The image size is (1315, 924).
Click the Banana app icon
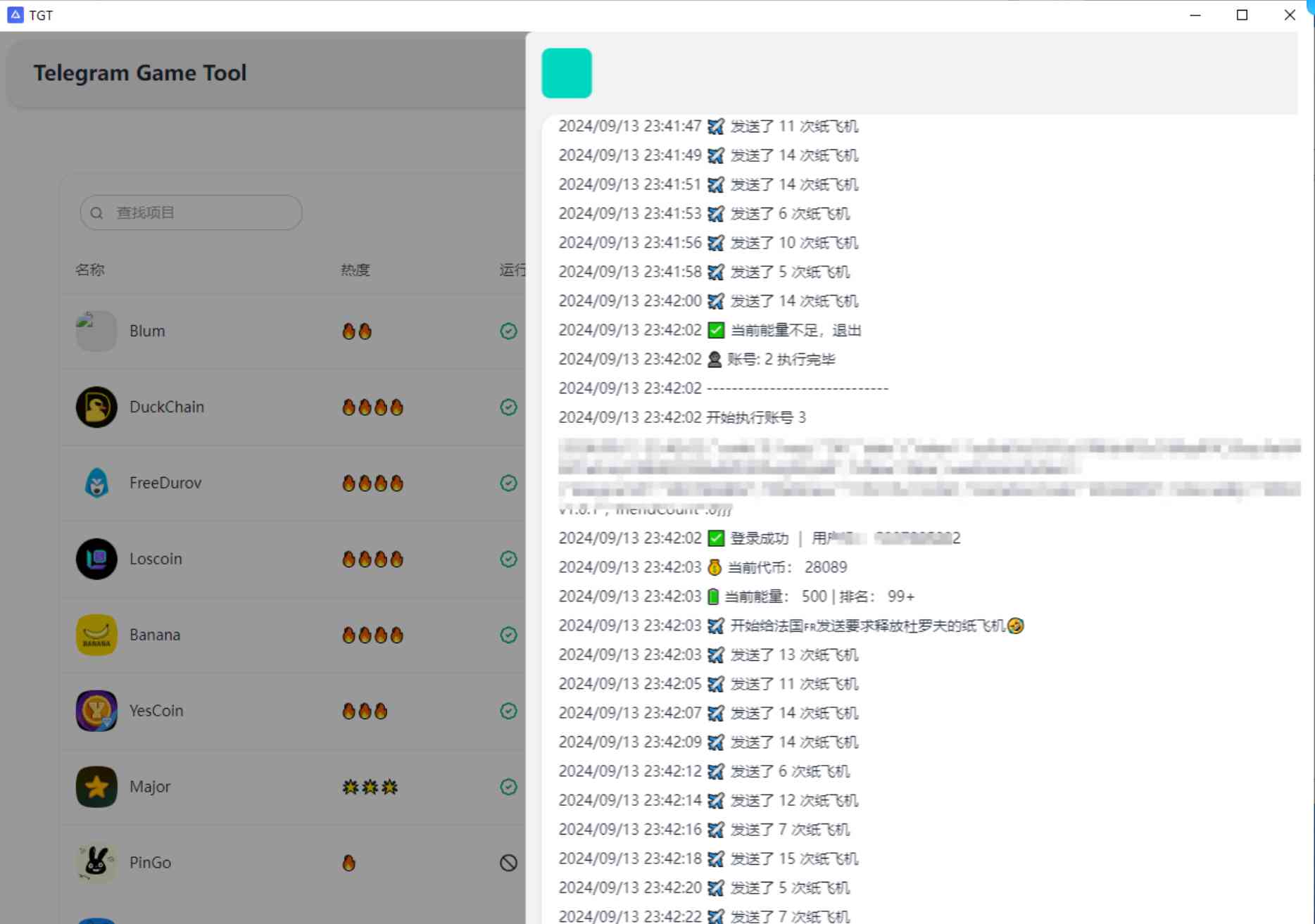[96, 635]
